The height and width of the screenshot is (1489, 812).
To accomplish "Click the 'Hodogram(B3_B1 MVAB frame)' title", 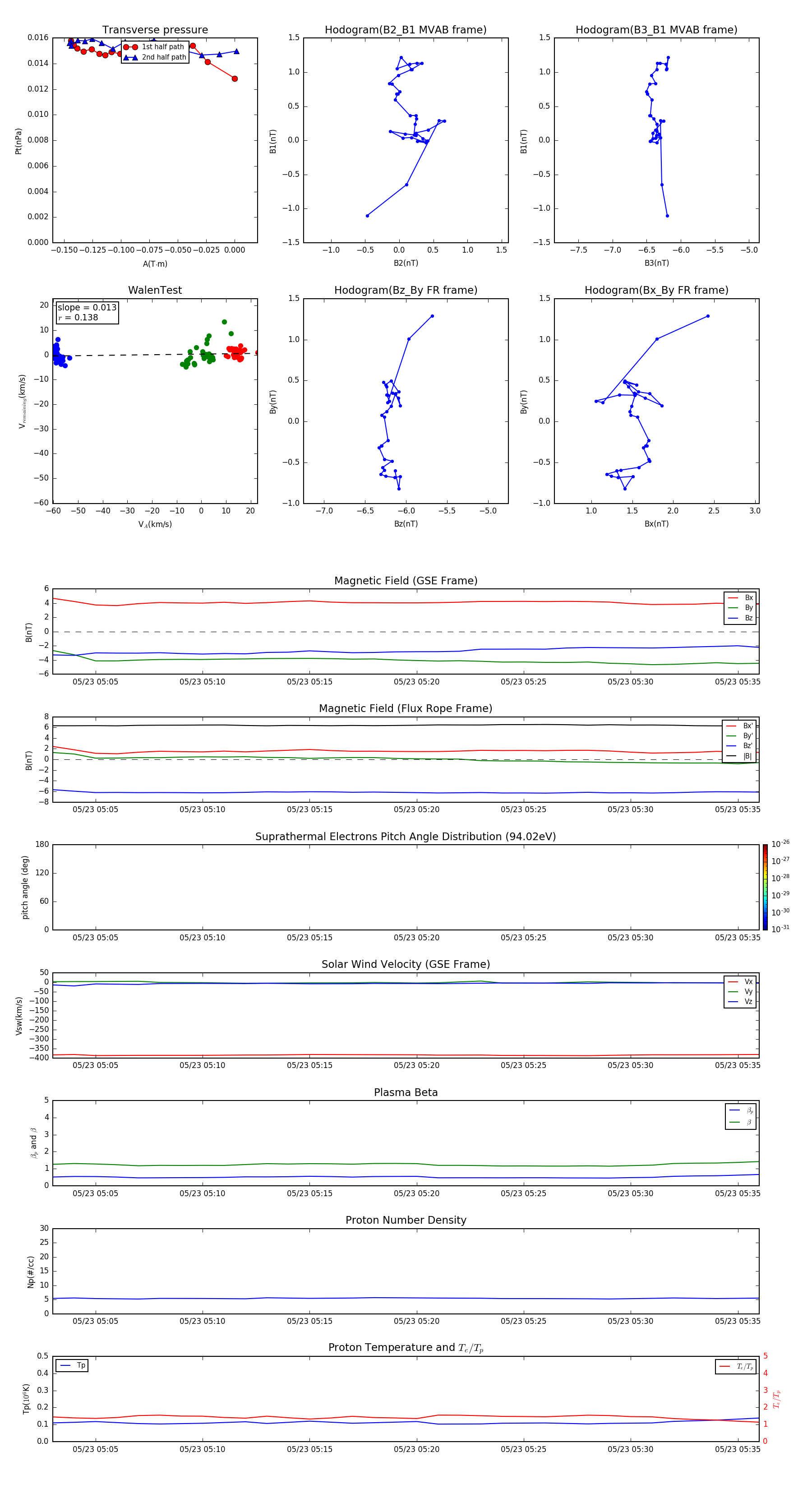I will 656,30.
